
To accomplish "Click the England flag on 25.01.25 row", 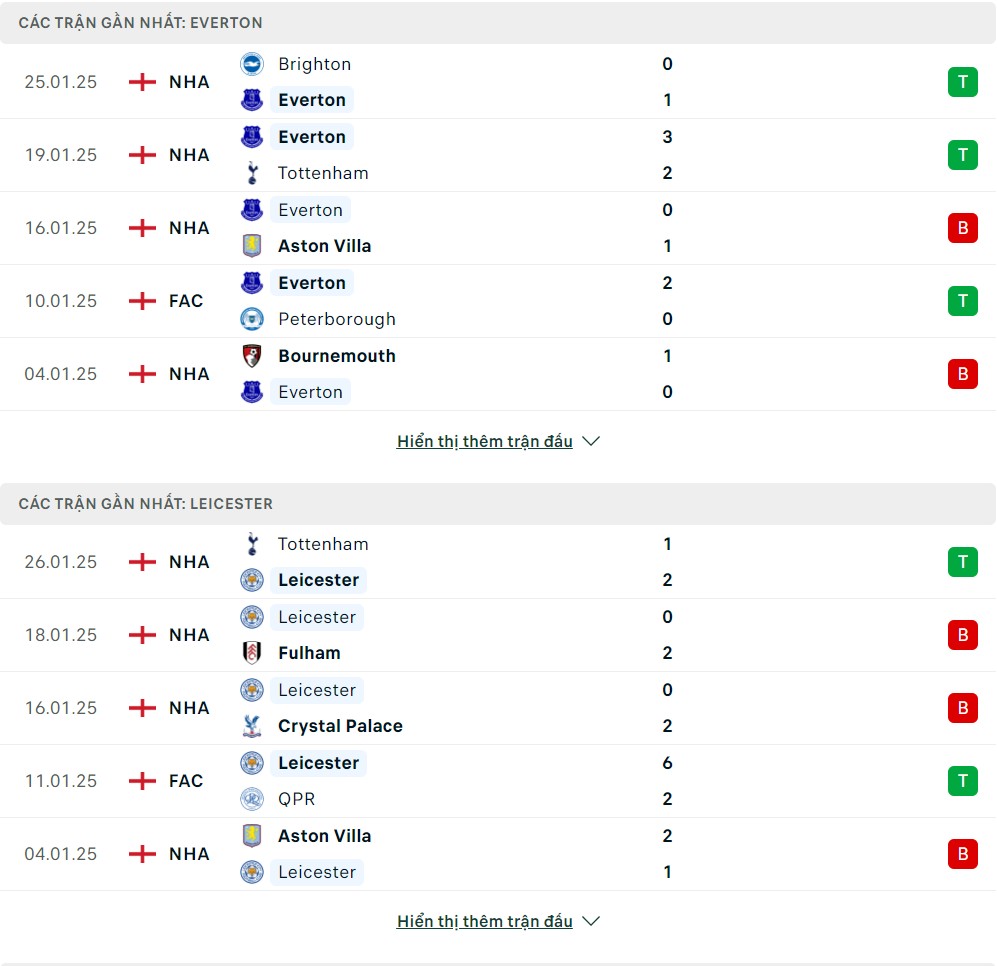I will point(142,82).
